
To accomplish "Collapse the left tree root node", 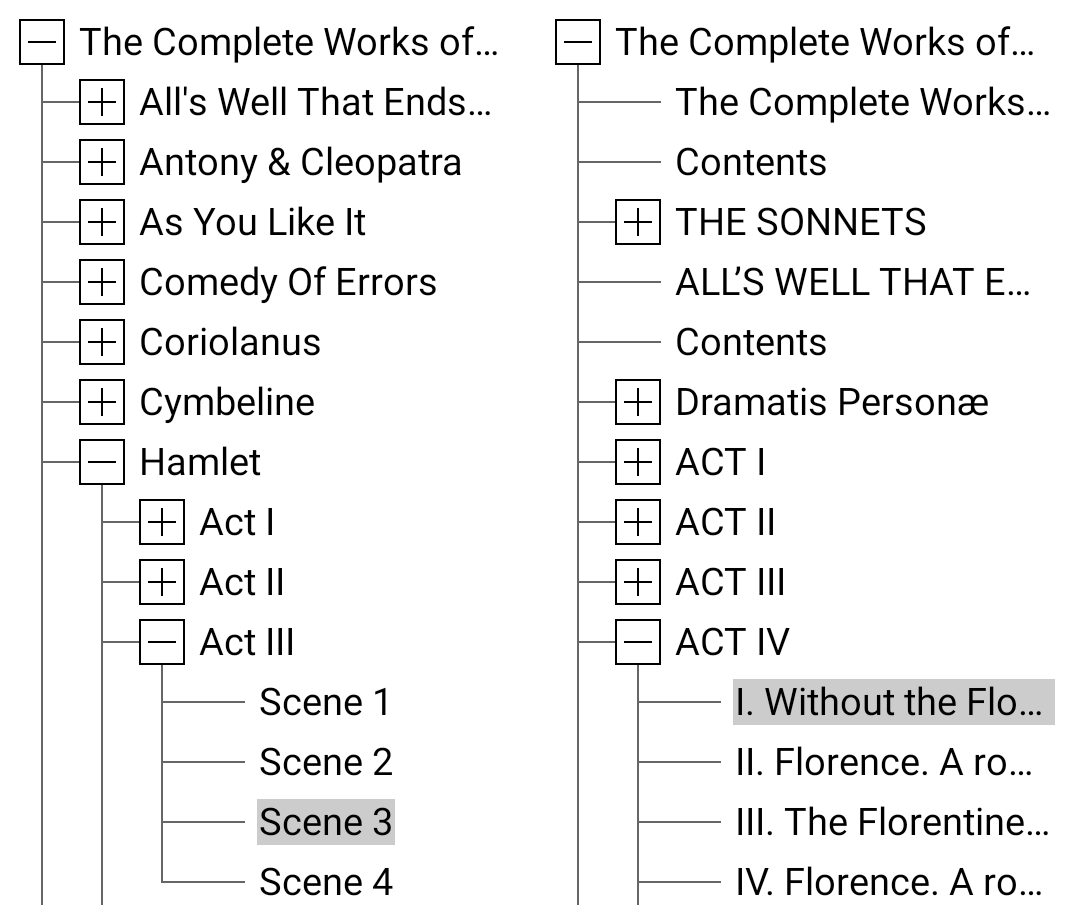I will click(41, 42).
